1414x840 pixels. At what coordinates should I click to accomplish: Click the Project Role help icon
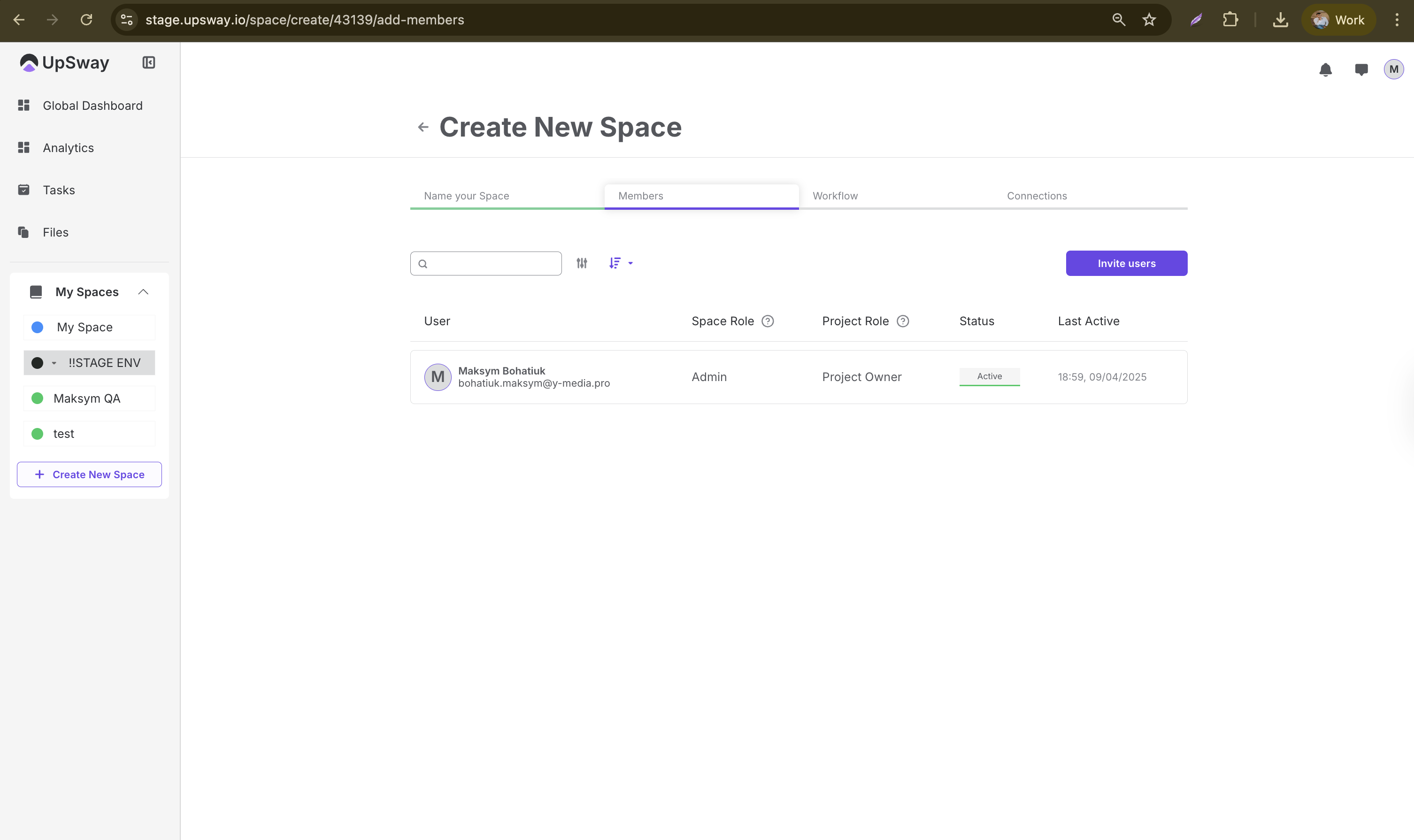[903, 321]
